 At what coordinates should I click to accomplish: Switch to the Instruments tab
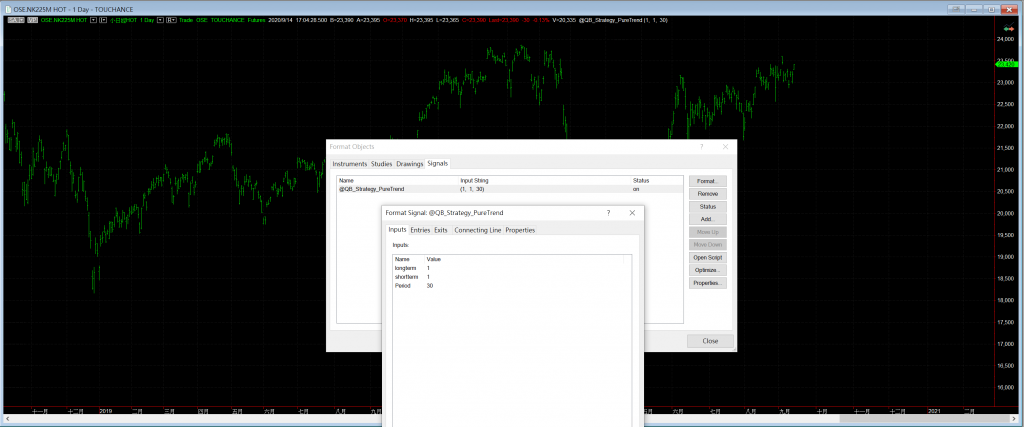(x=349, y=163)
